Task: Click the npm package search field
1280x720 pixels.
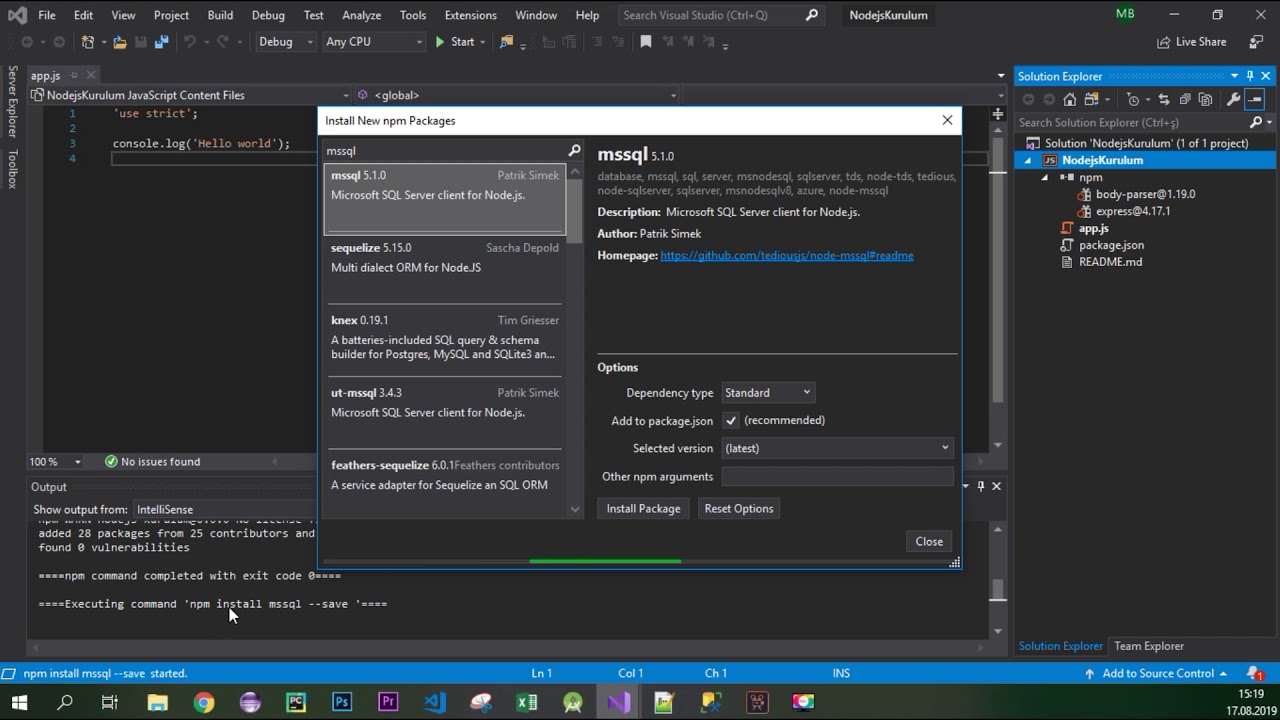Action: pos(446,151)
